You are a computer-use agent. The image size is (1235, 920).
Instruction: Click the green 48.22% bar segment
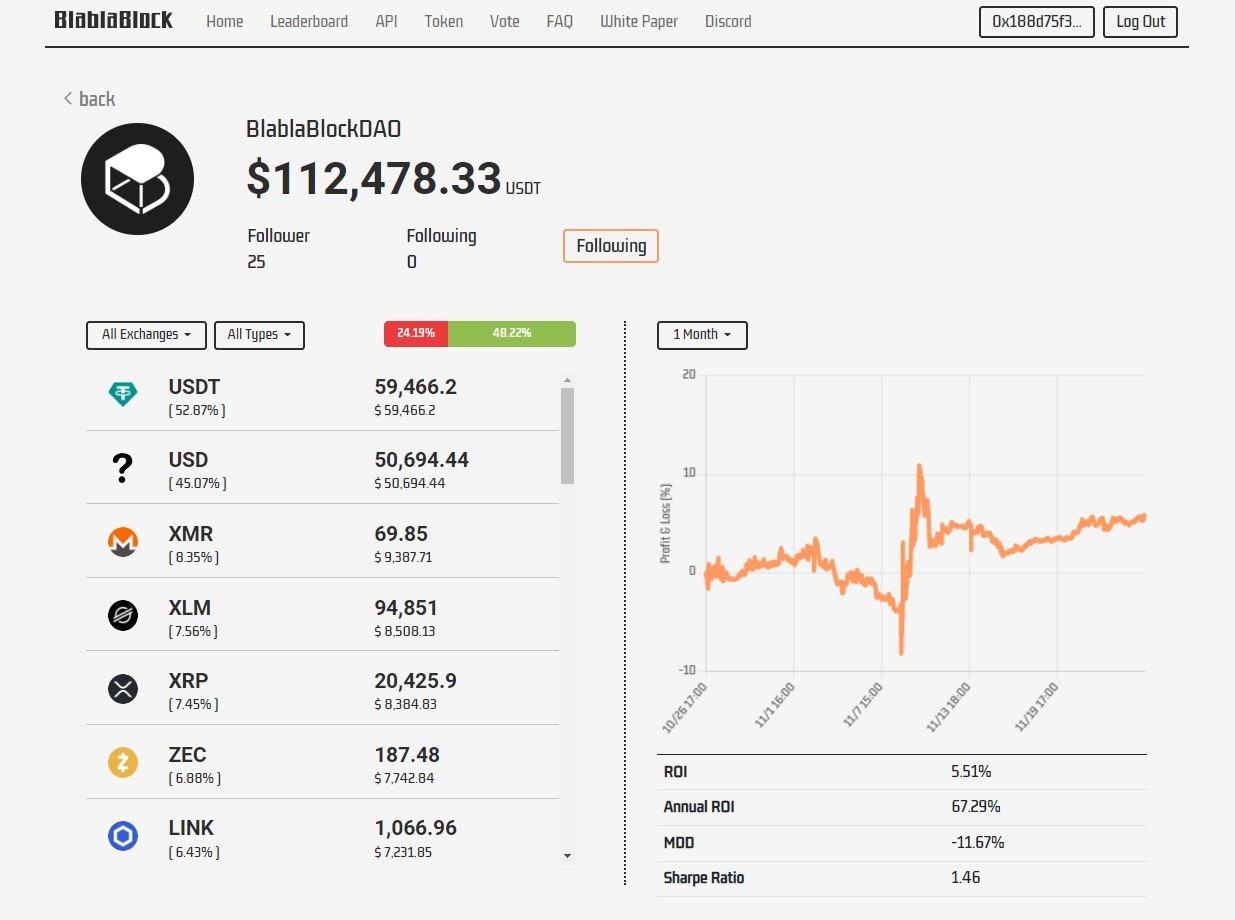(x=512, y=334)
